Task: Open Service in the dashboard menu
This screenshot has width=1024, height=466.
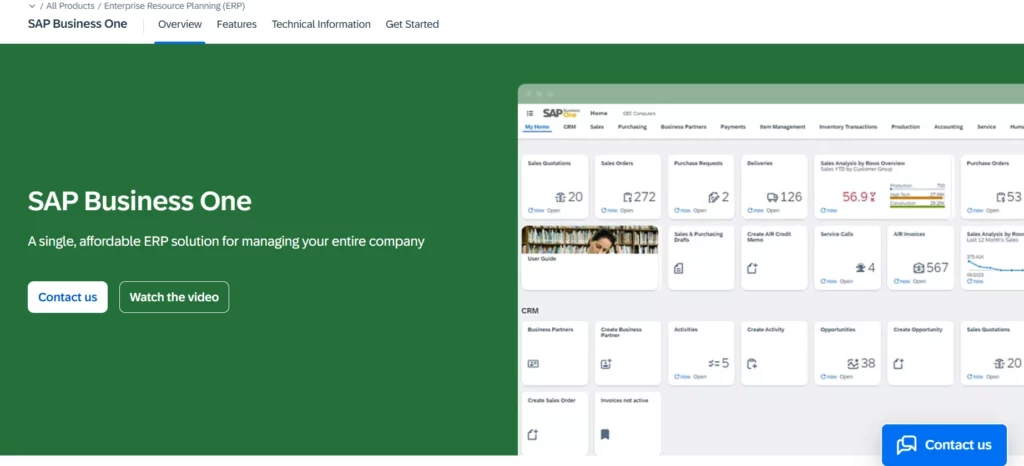Action: click(986, 127)
